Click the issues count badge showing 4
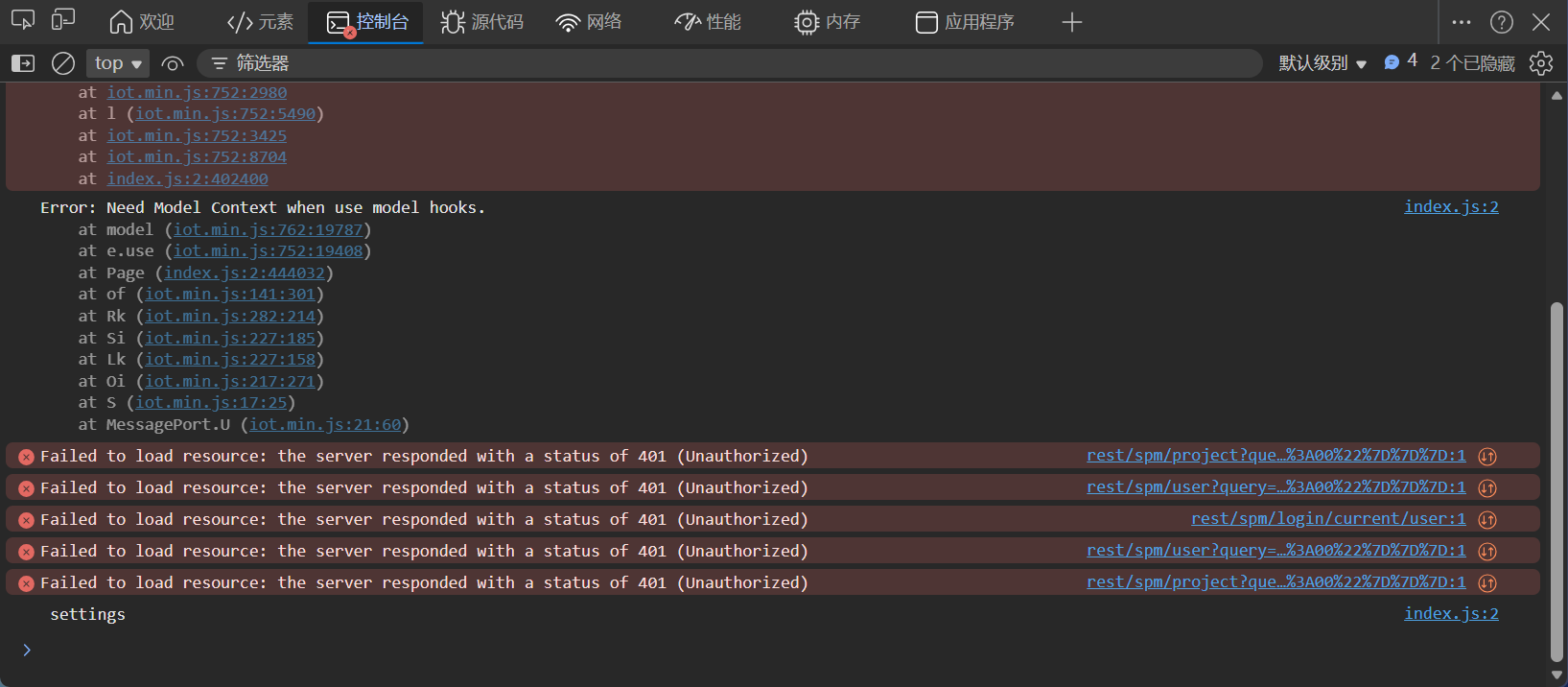 1401,62
